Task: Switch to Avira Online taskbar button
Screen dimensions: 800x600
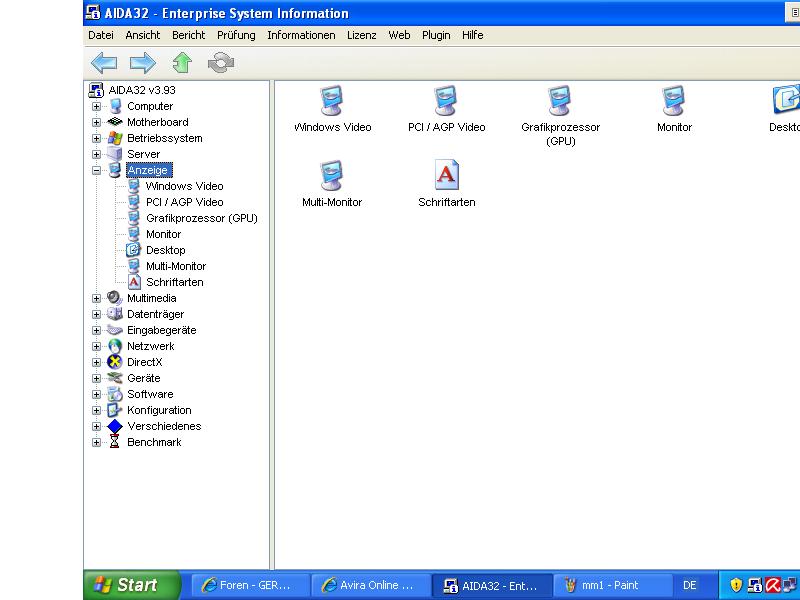Action: tap(371, 585)
